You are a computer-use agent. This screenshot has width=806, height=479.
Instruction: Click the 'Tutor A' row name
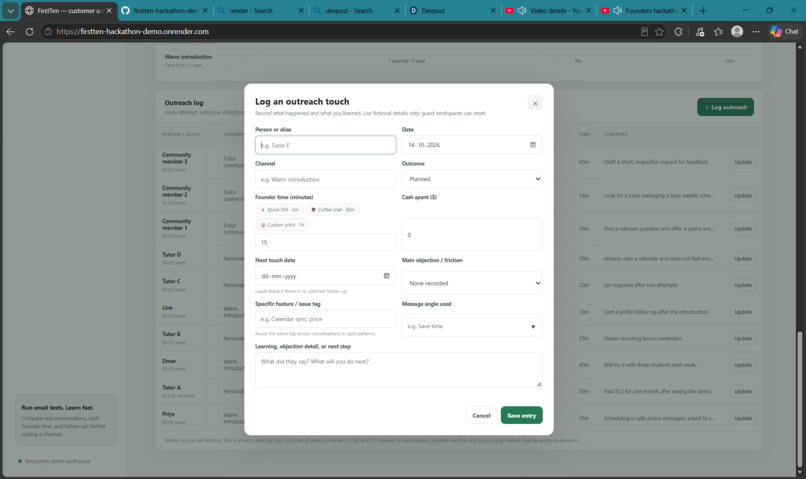pyautogui.click(x=171, y=388)
